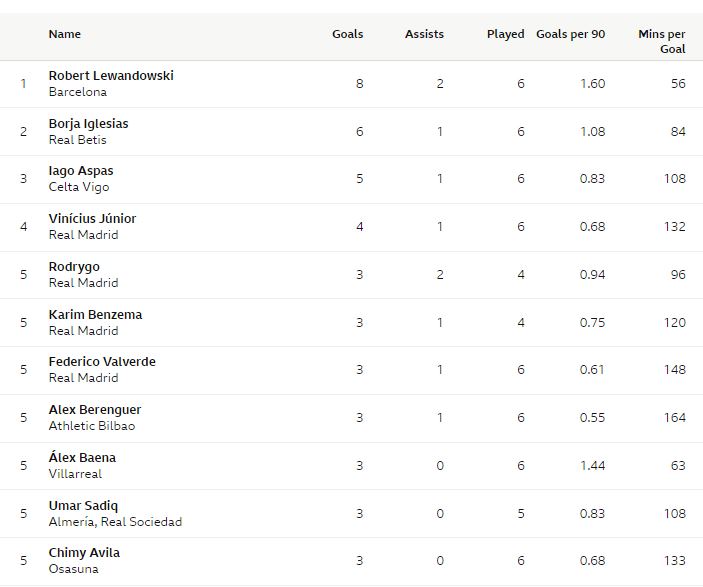
Task: Select the Goals per 90 header
Action: [570, 34]
